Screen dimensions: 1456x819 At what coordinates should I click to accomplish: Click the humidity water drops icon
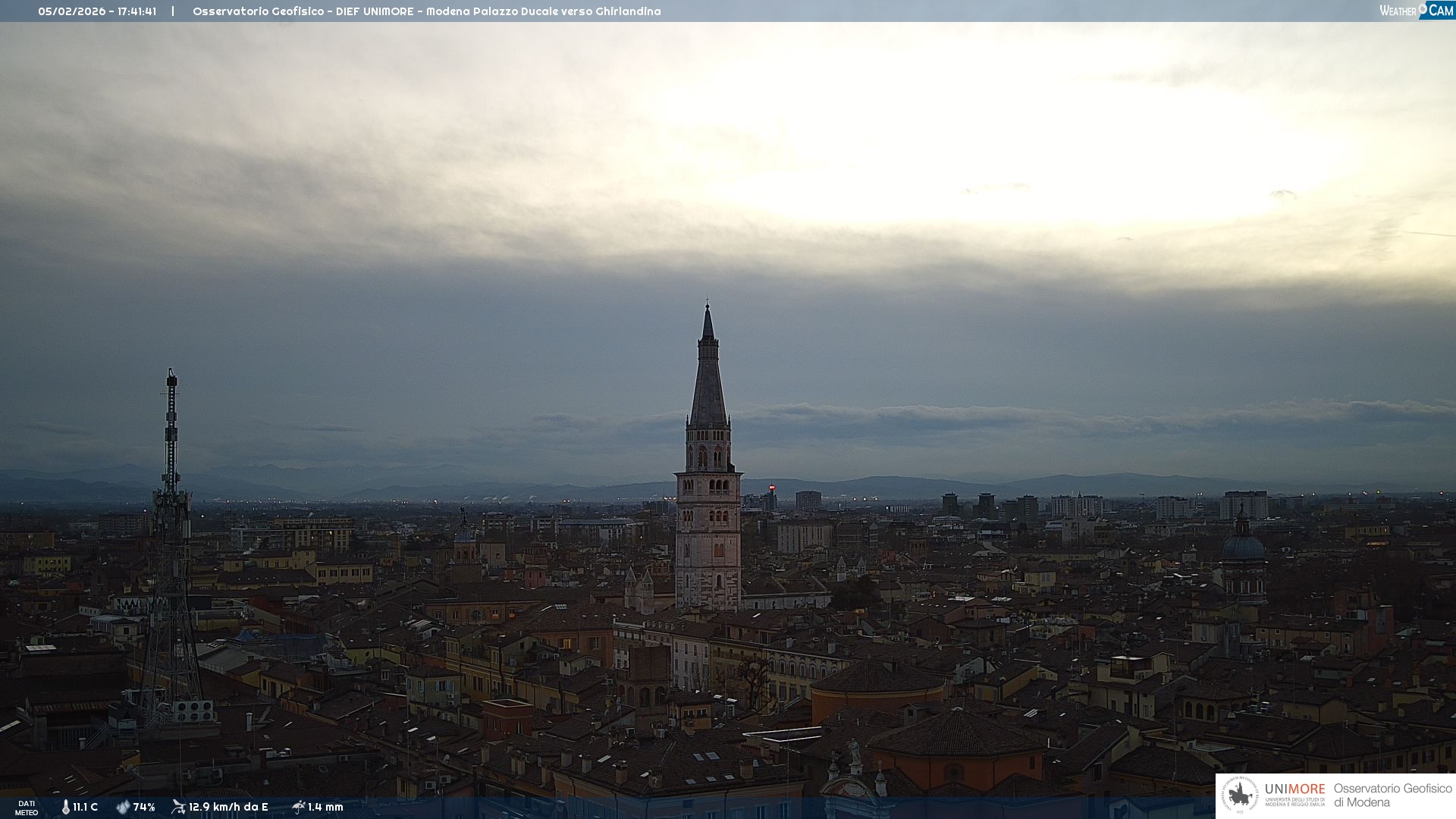click(x=123, y=807)
